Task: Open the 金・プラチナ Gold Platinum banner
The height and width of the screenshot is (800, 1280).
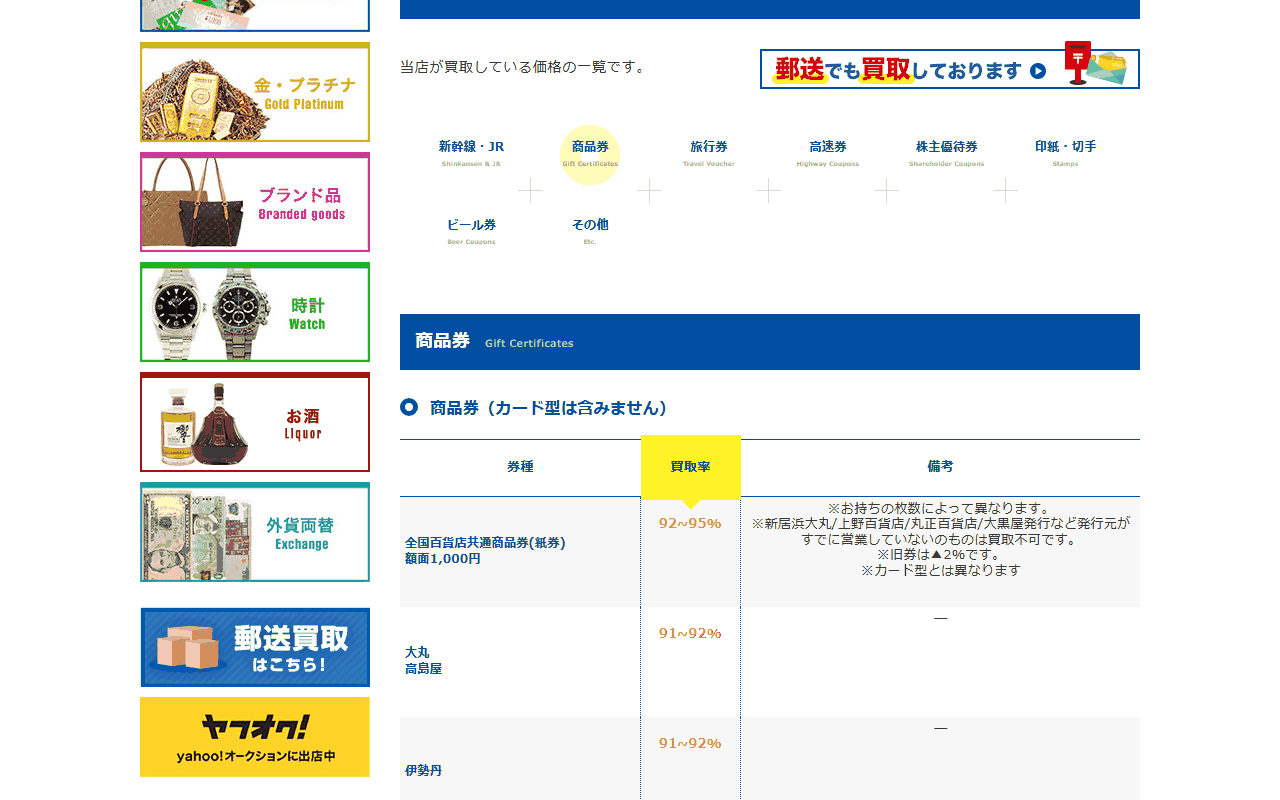Action: tap(255, 92)
